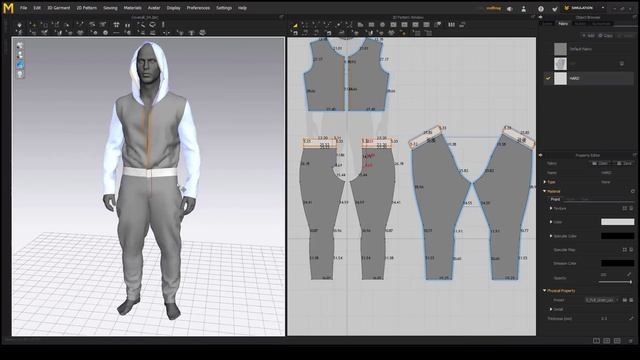Click the pause-like icon in 3D toolbar top row
The image size is (640, 360).
(x=127, y=25)
